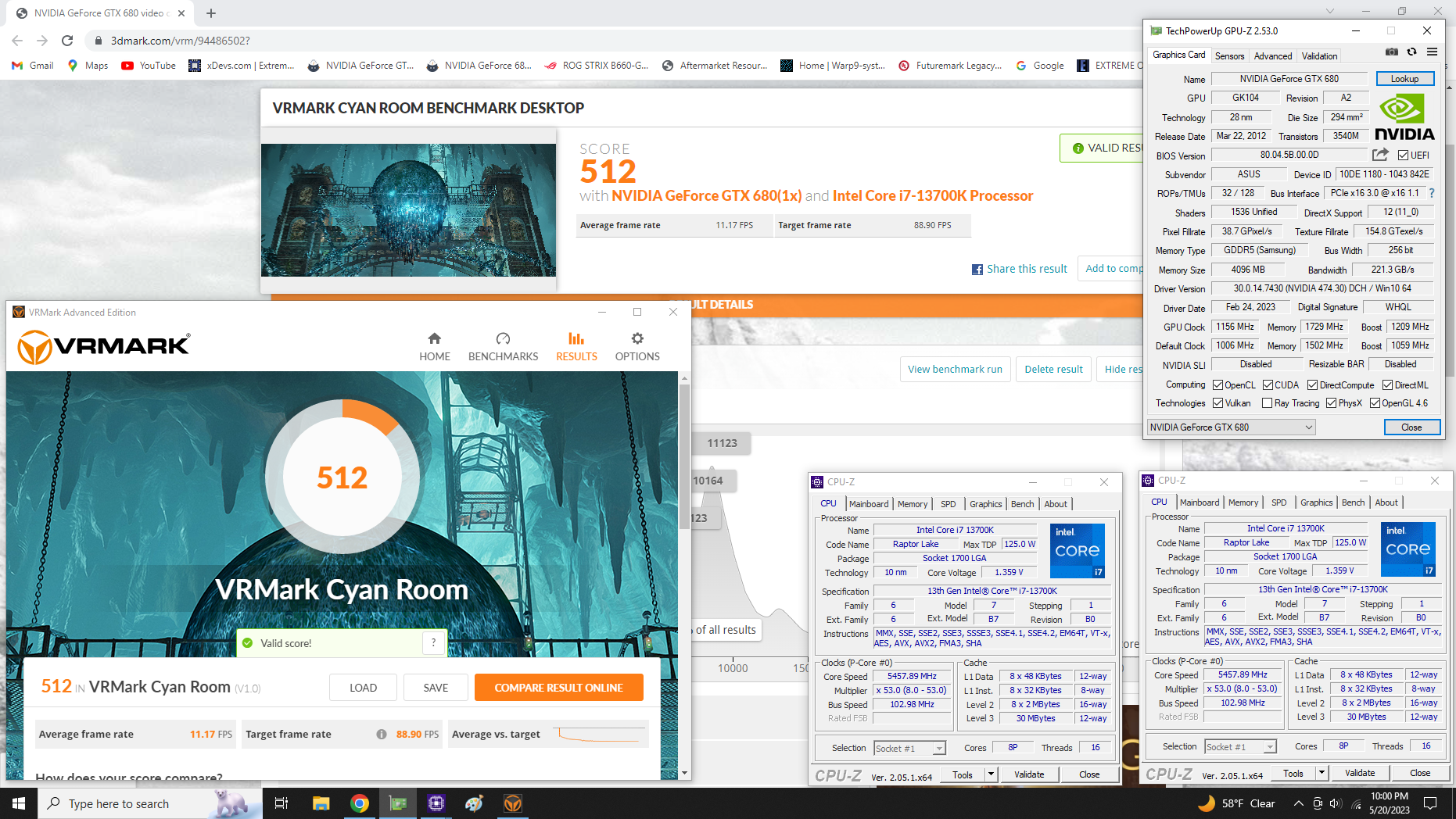Open the Windows Start menu
1456x819 pixels.
point(19,803)
